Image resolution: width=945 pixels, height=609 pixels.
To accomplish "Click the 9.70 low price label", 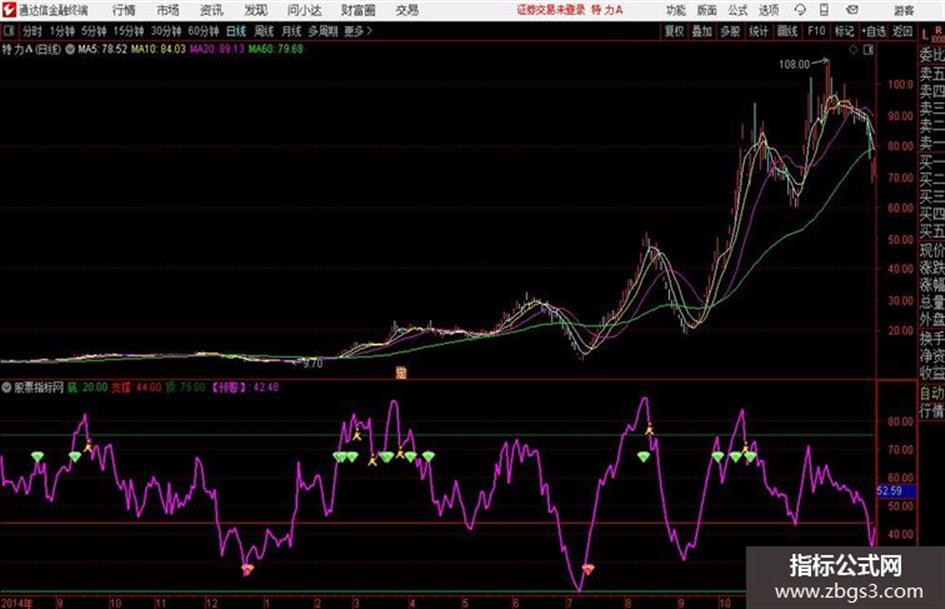I will tap(313, 364).
